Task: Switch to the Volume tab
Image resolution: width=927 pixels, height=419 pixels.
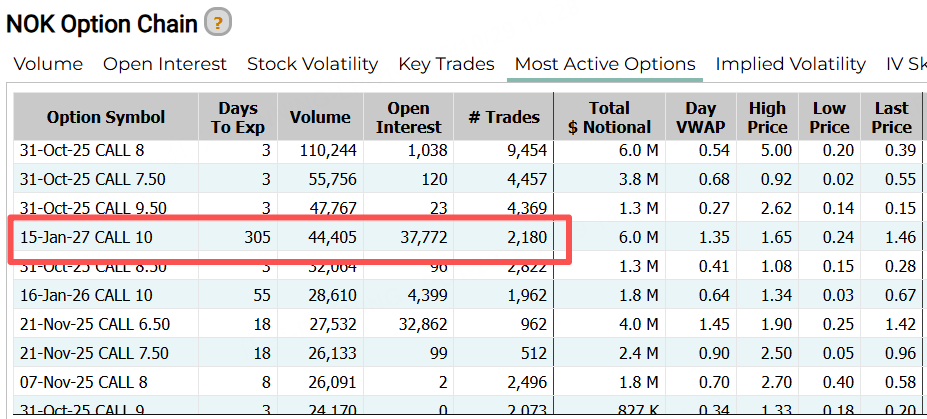Action: 48,64
